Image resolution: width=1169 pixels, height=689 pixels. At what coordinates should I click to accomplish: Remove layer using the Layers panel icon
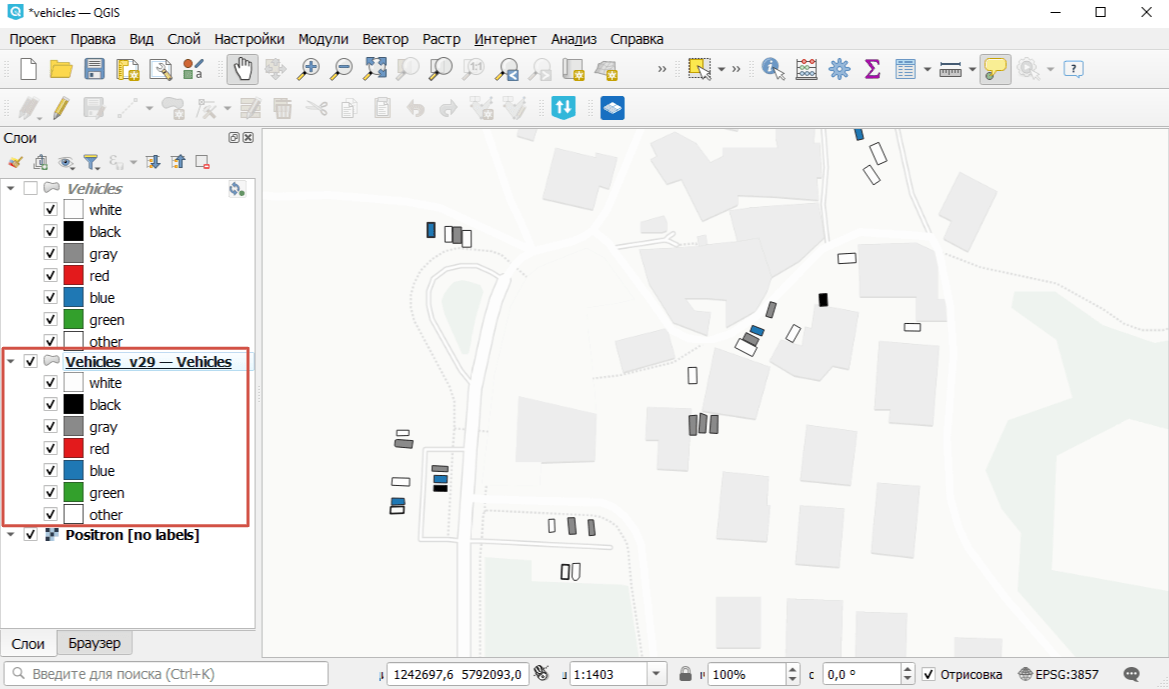tap(202, 162)
